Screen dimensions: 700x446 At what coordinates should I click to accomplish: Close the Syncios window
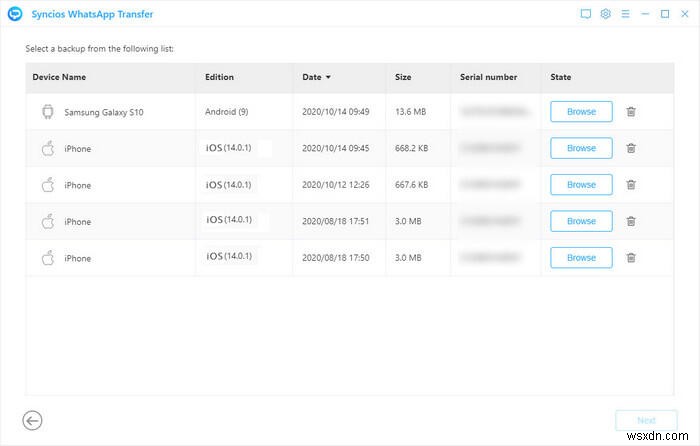click(684, 14)
